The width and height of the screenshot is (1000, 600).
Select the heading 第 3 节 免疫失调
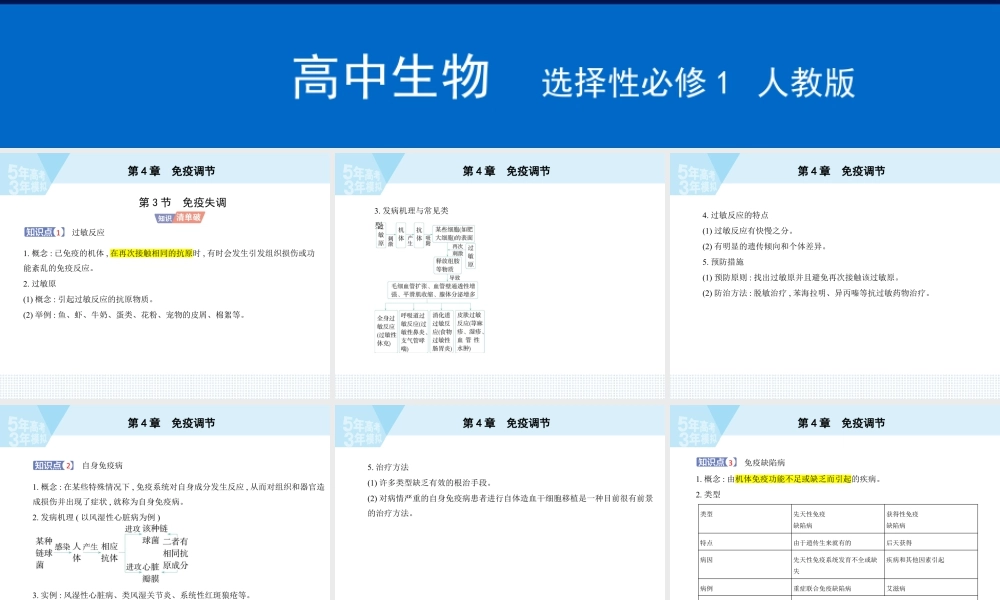[x=182, y=202]
